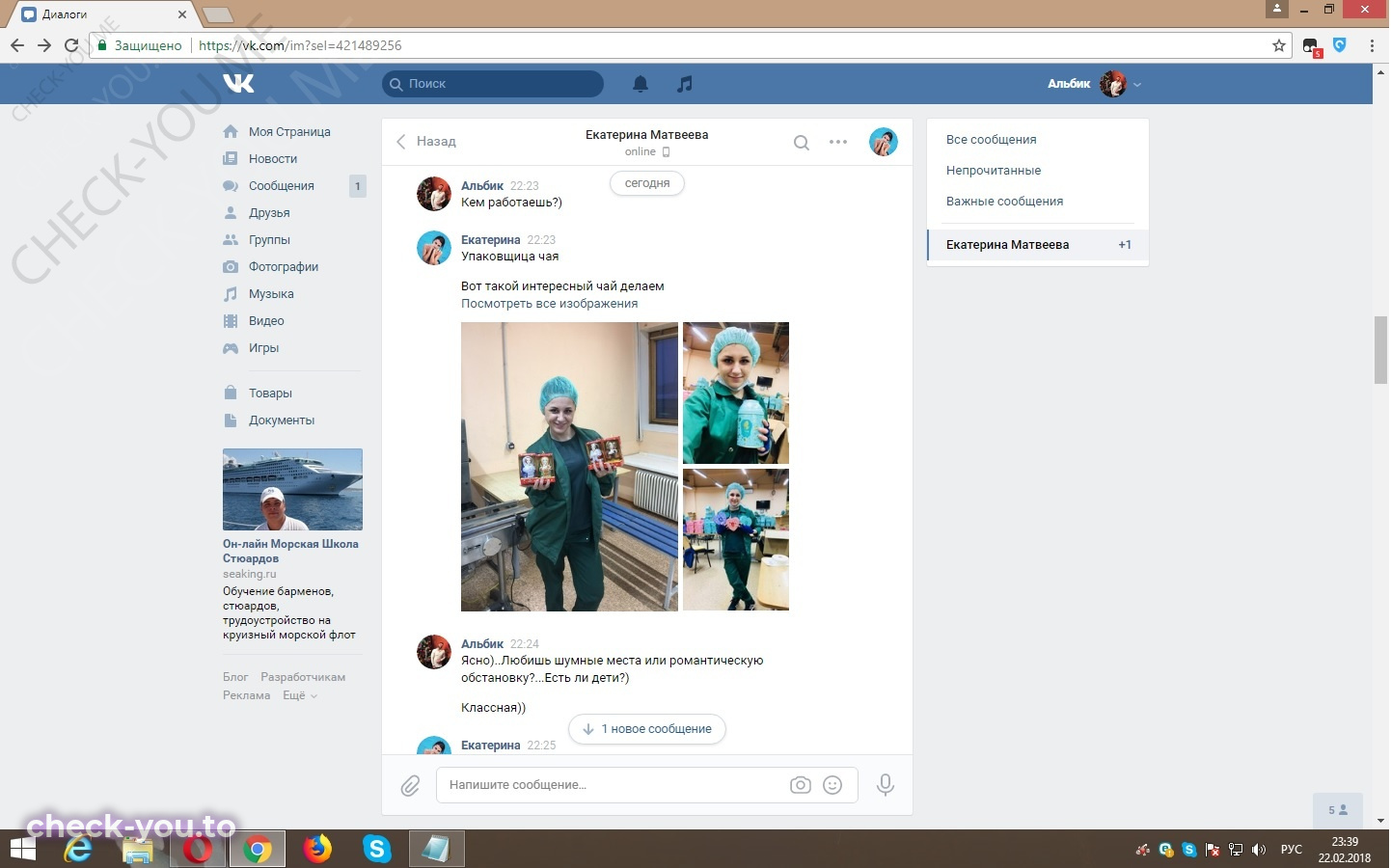Screen dimensions: 1391x868
Task: Click Екатерина name on 22:23 message
Action: 490,240
